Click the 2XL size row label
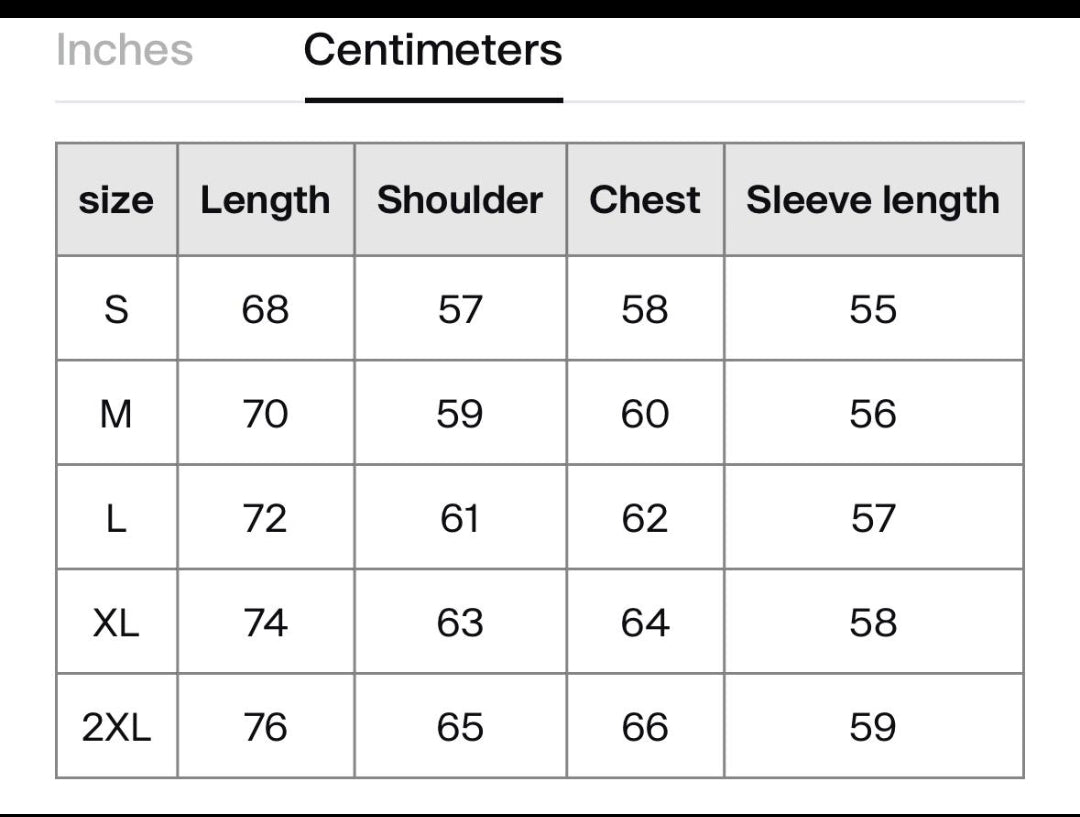 click(x=116, y=727)
